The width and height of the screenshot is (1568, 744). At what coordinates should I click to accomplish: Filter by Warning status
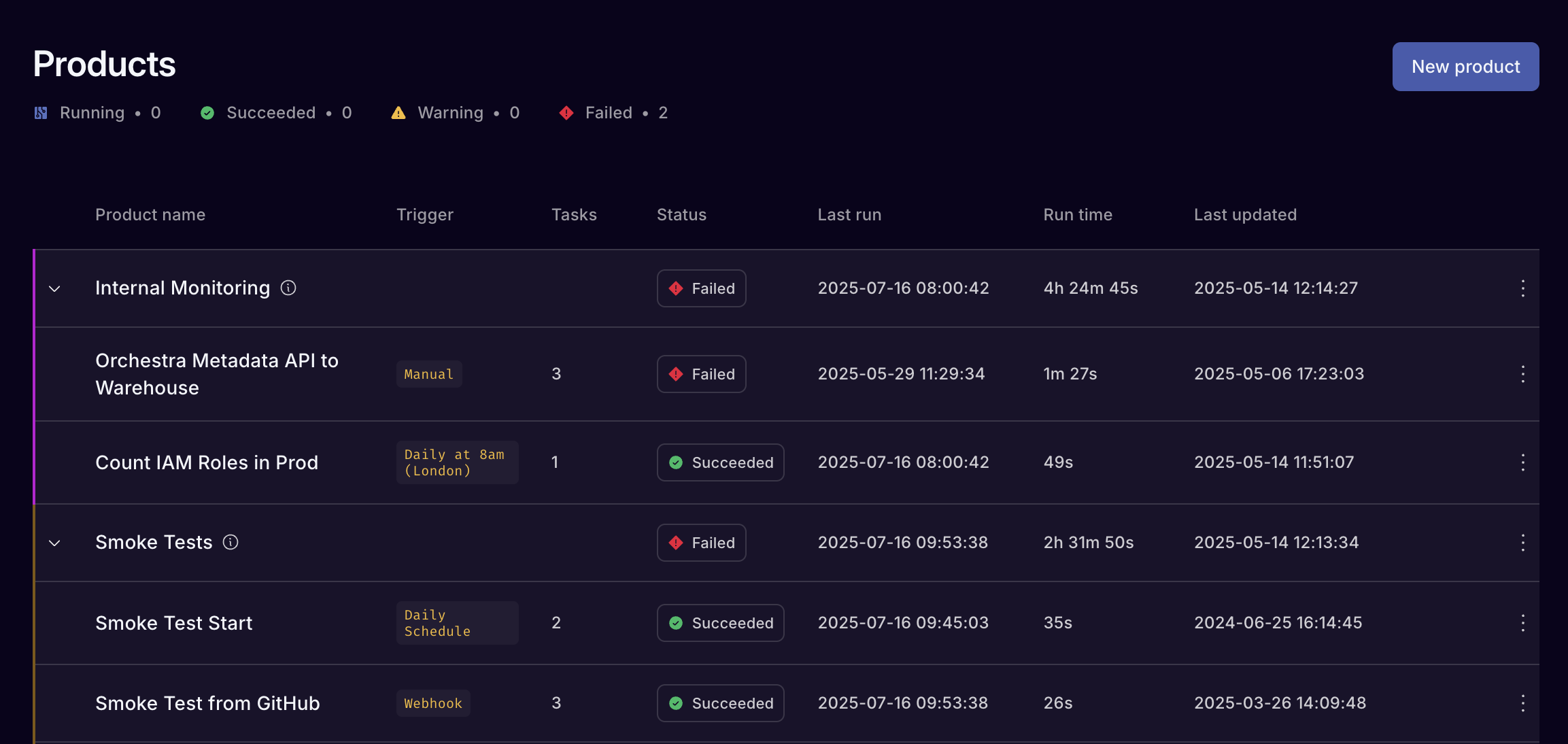pyautogui.click(x=455, y=113)
